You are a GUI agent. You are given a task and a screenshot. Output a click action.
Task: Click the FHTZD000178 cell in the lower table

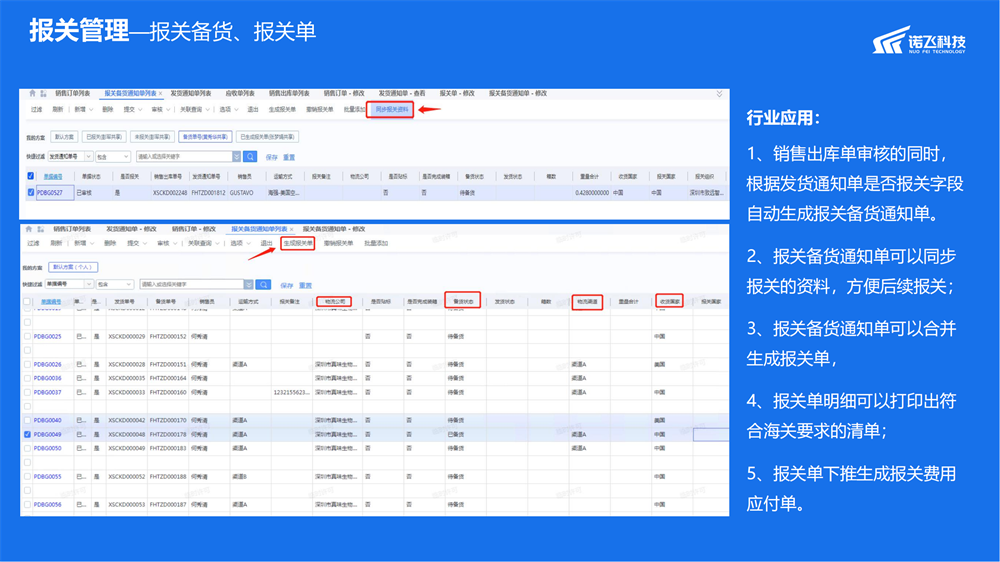[x=168, y=434]
